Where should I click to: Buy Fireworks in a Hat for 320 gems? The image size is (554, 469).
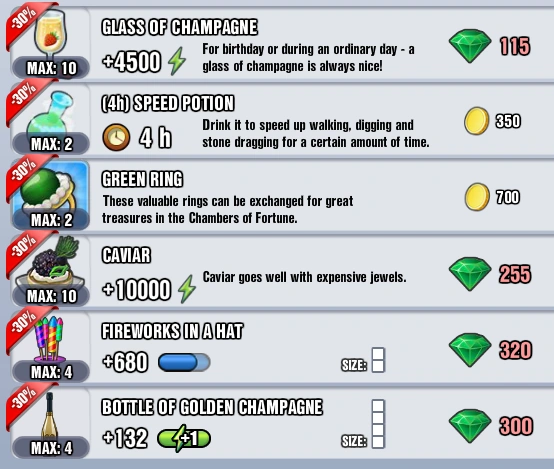pyautogui.click(x=490, y=350)
